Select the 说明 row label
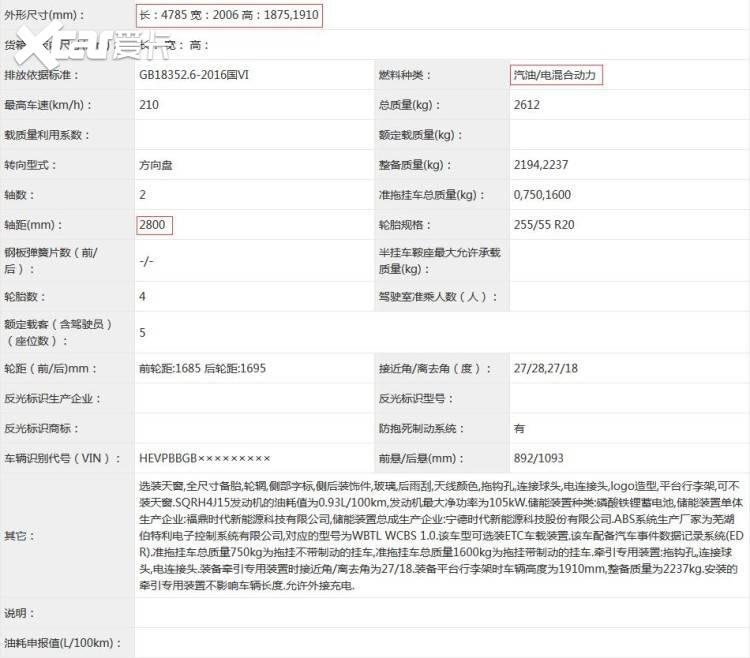Viewport: 750px width, 658px height. (x=19, y=613)
